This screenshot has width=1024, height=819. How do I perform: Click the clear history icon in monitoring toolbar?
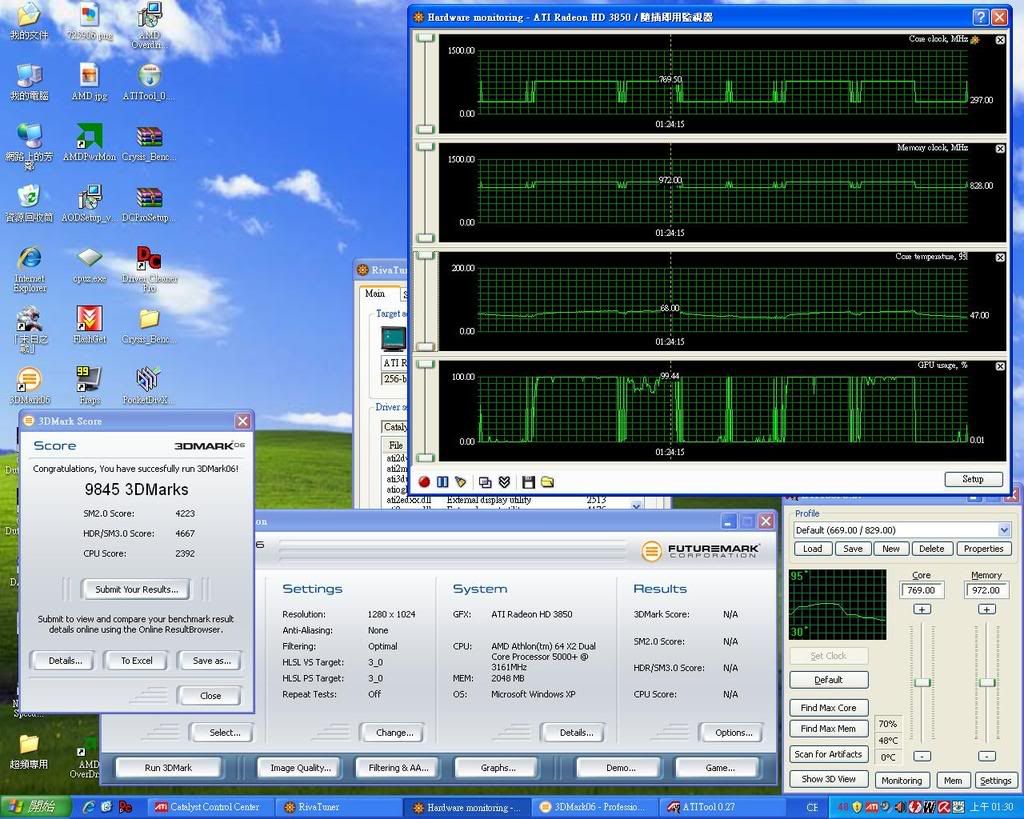461,482
